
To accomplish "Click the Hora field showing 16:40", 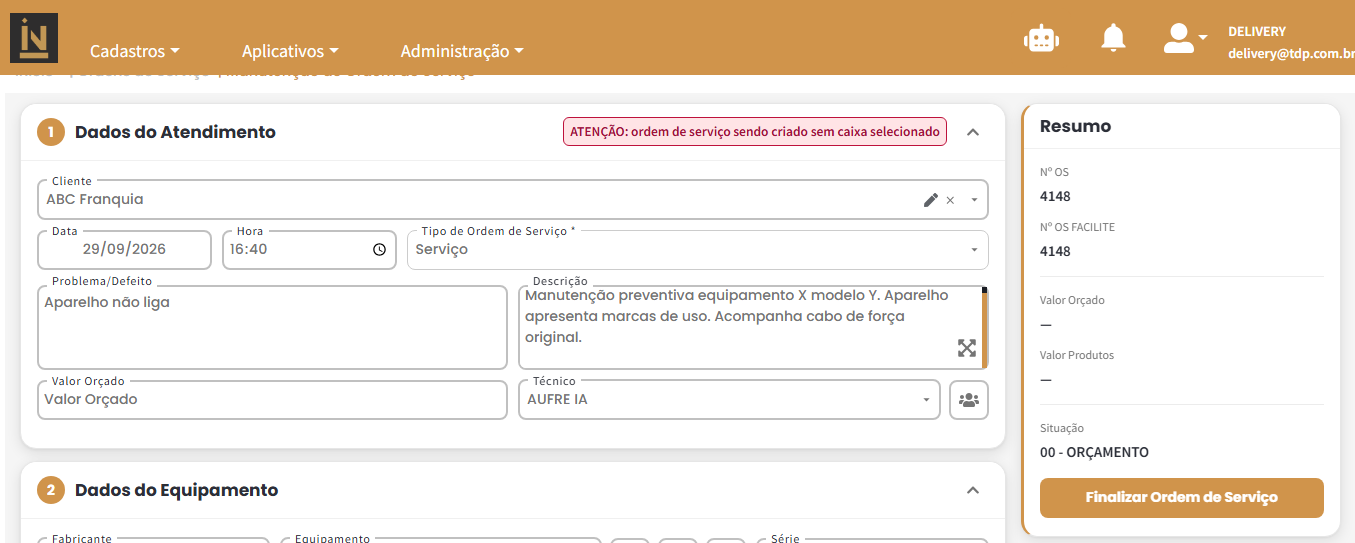I will click(308, 250).
